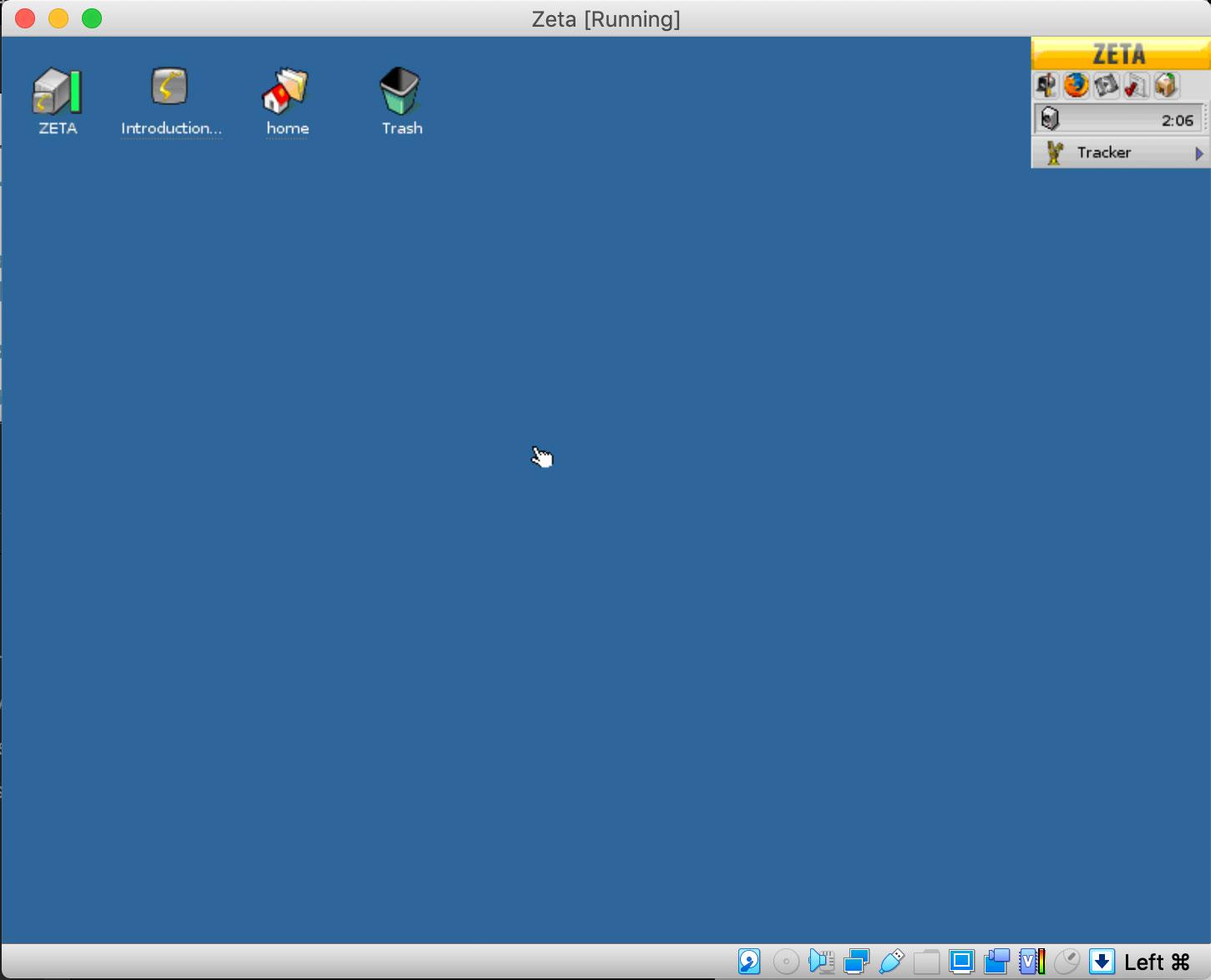This screenshot has width=1211, height=980.
Task: Launch Firefox from the Deskbar
Action: [1077, 85]
